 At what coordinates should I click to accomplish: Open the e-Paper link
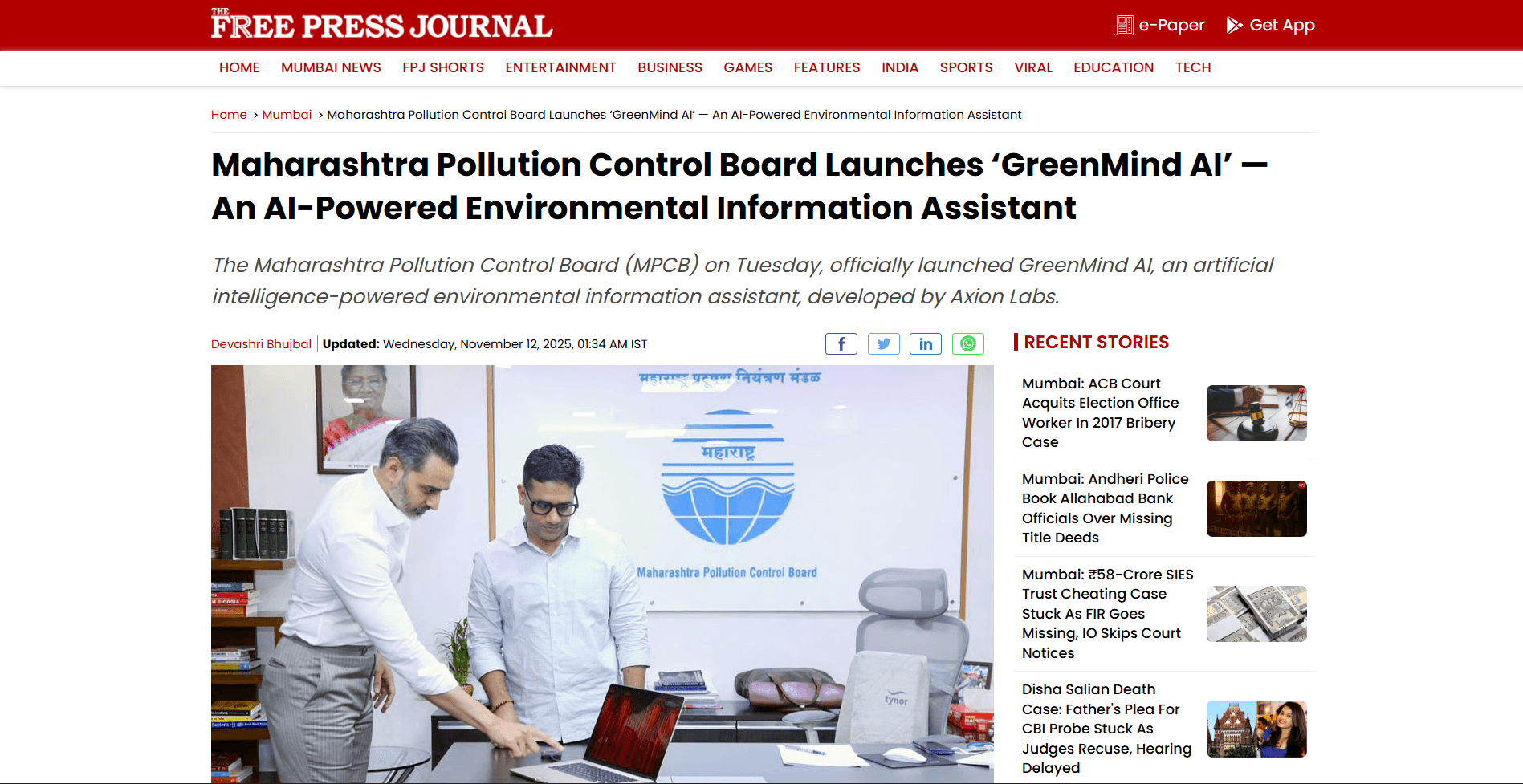1159,25
